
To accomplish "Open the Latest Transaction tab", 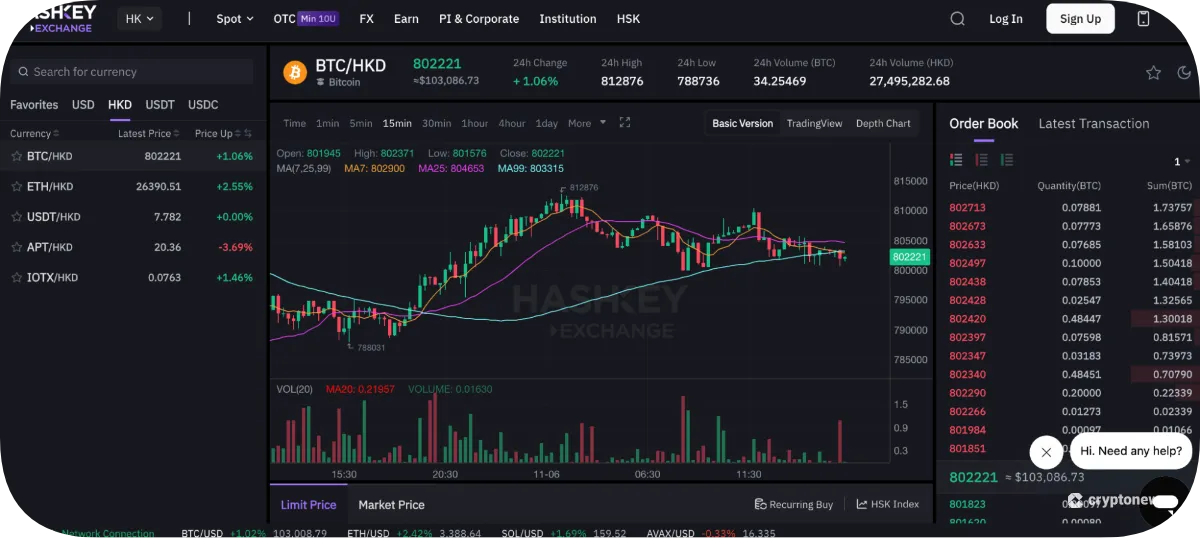I will pyautogui.click(x=1094, y=123).
